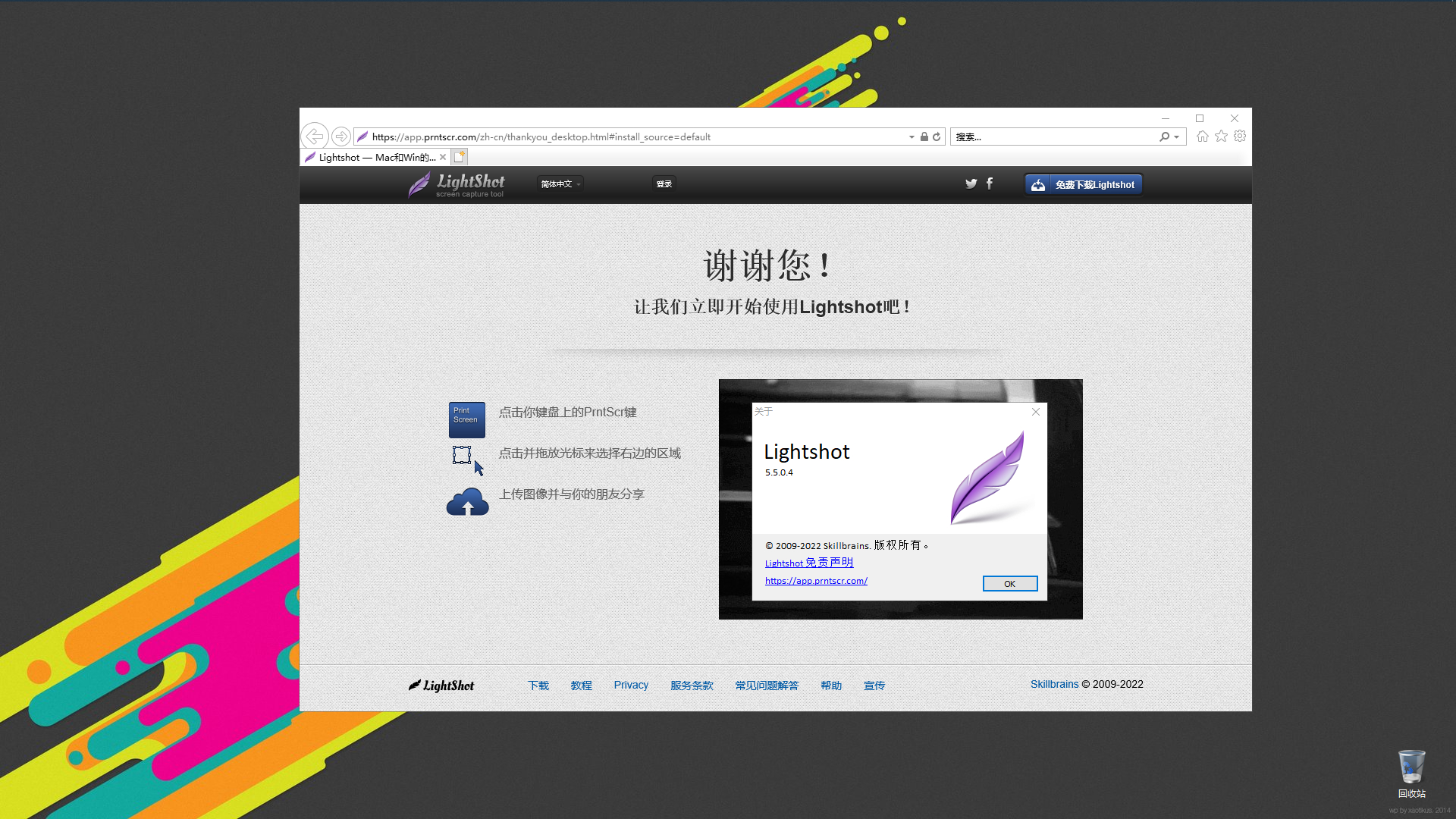The height and width of the screenshot is (819, 1456).
Task: Open browser settings via the gear icon
Action: pos(1240,136)
